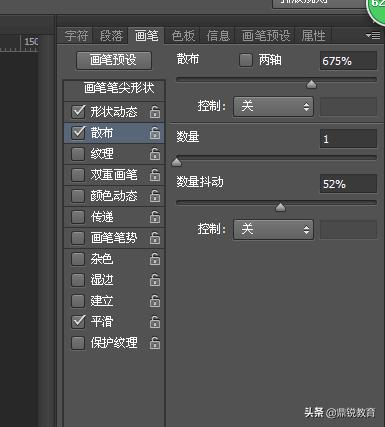This screenshot has width=385, height=427.
Task: Check the 两轴 both axes checkbox
Action: click(x=246, y=60)
